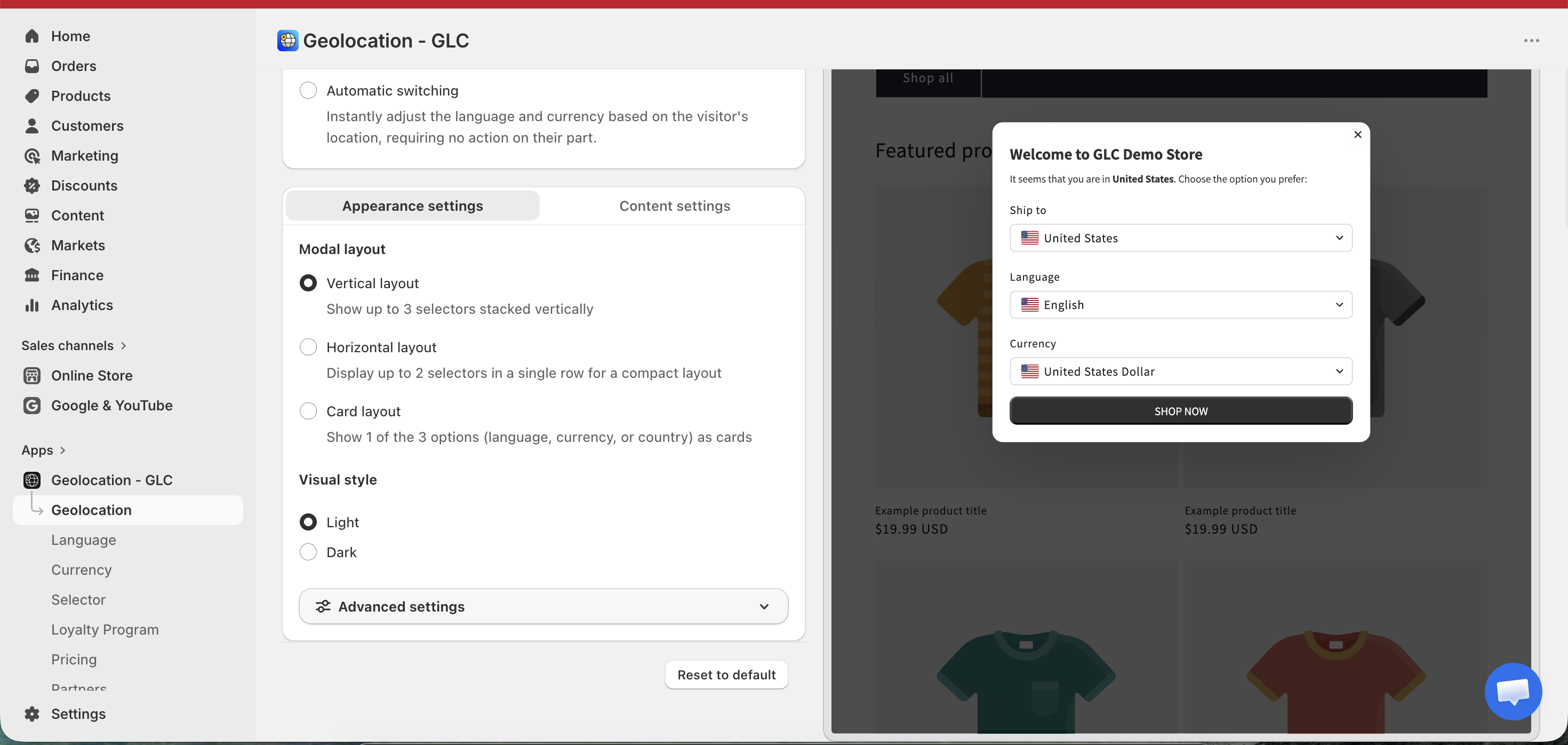Expand the Apps section chevron
This screenshot has height=745, width=1568.
63,450
